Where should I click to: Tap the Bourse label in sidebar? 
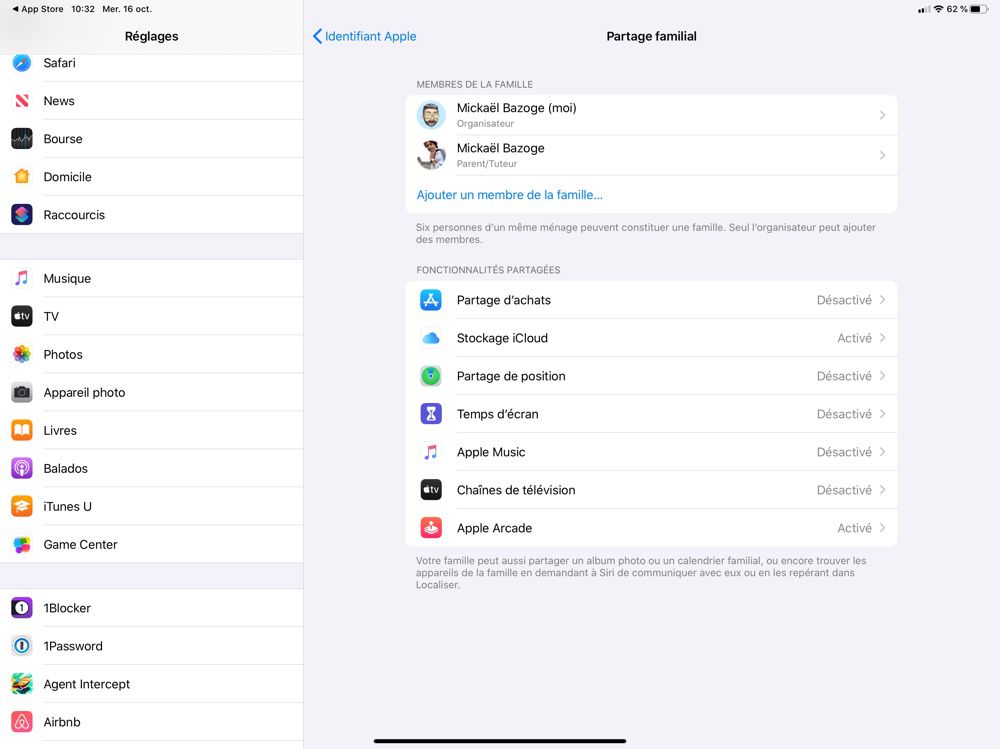pos(62,138)
